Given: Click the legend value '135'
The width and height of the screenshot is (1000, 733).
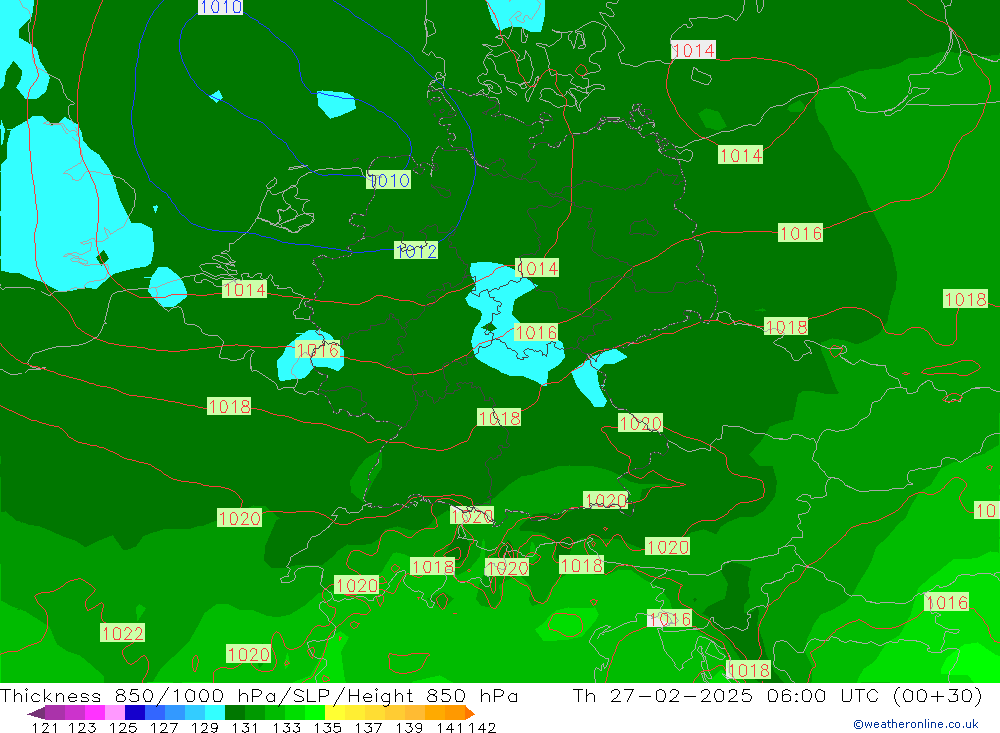Looking at the screenshot, I should 327,727.
